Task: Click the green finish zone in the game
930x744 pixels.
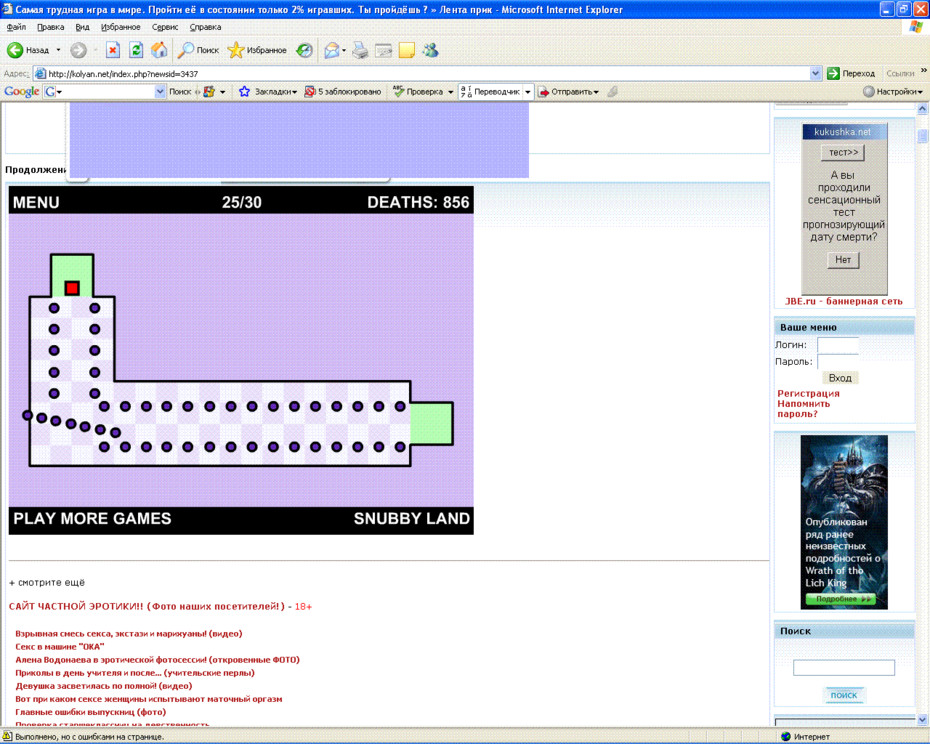Action: (431, 424)
